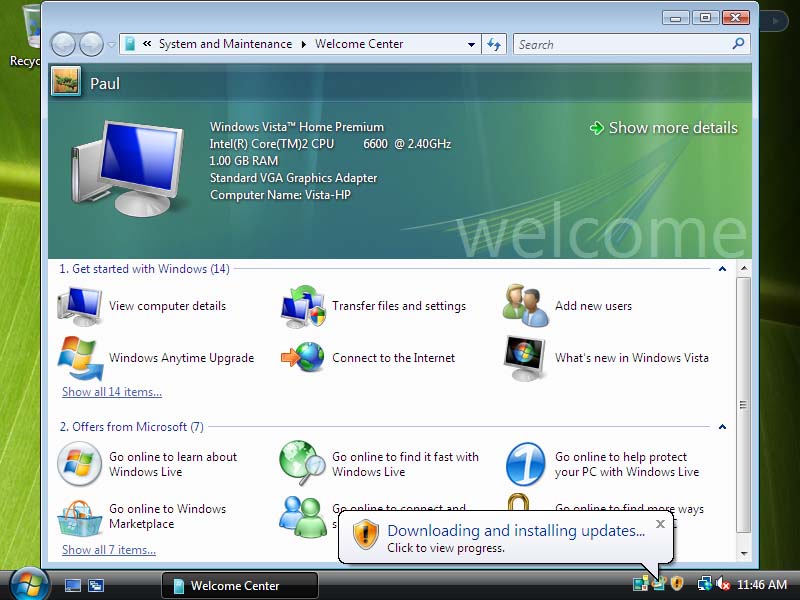Collapse the Get started with Windows section
The width and height of the screenshot is (800, 600).
click(x=722, y=269)
